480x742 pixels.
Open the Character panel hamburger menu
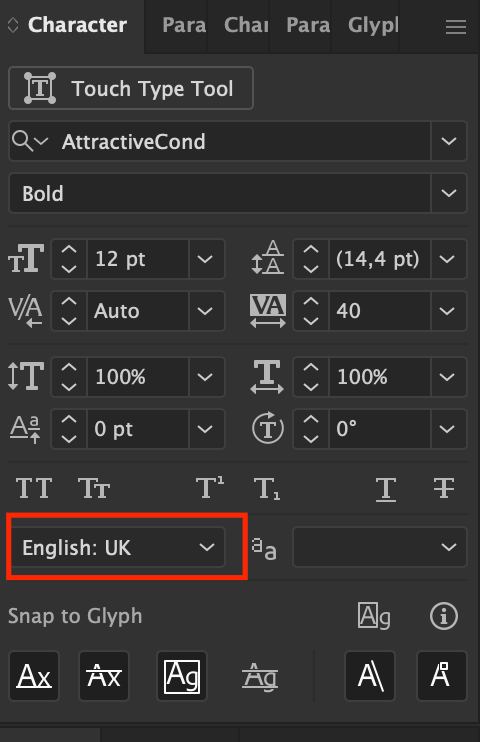click(456, 26)
